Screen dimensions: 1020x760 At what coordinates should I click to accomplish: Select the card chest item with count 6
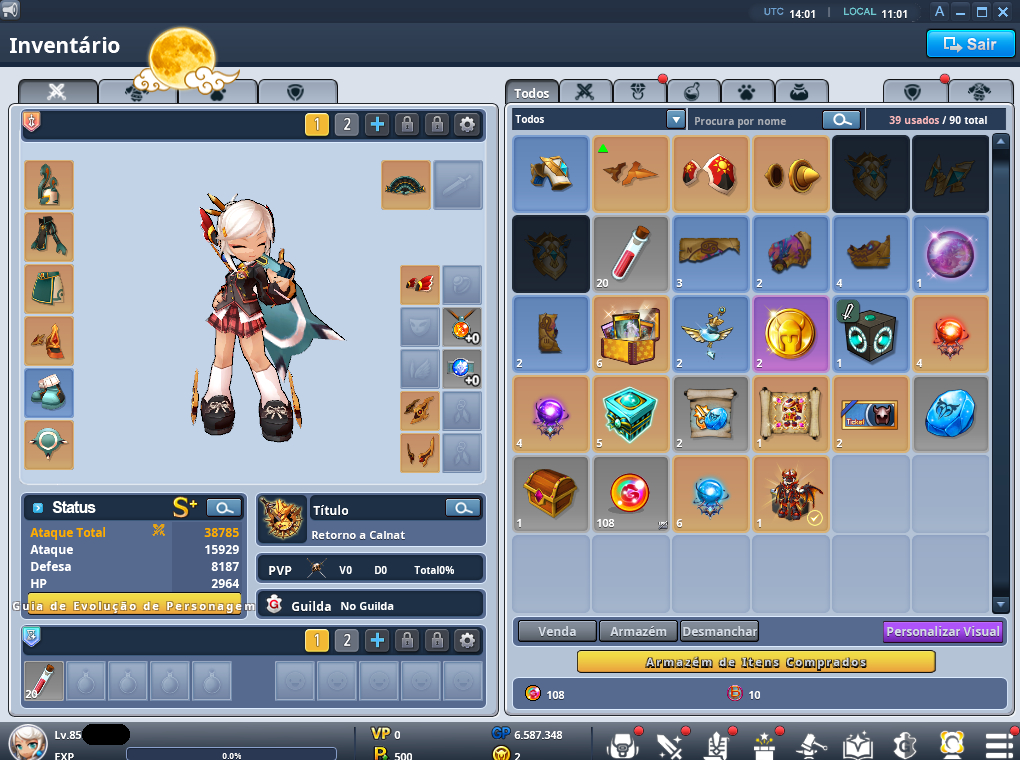(x=630, y=334)
